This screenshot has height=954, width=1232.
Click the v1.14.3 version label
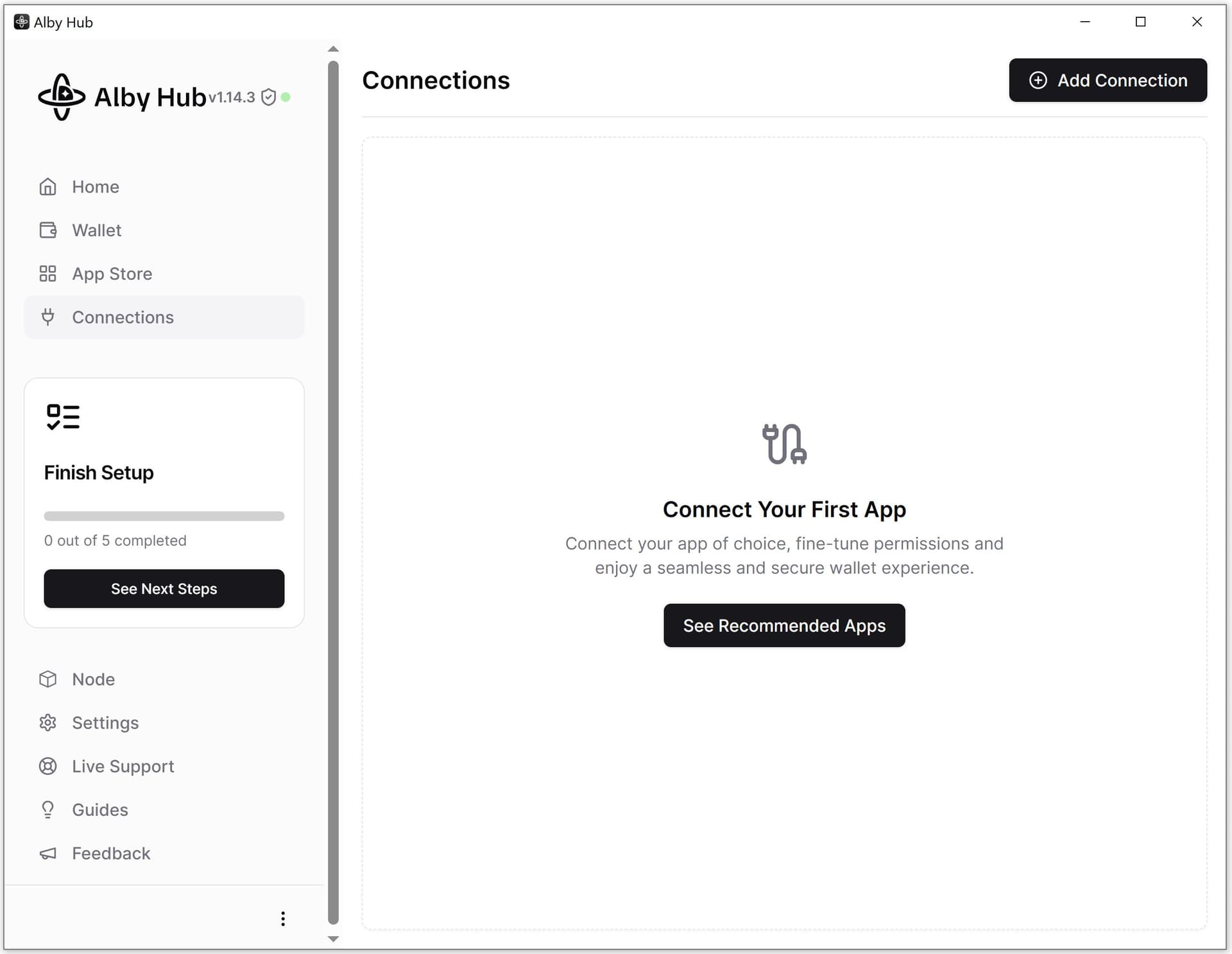pos(232,97)
